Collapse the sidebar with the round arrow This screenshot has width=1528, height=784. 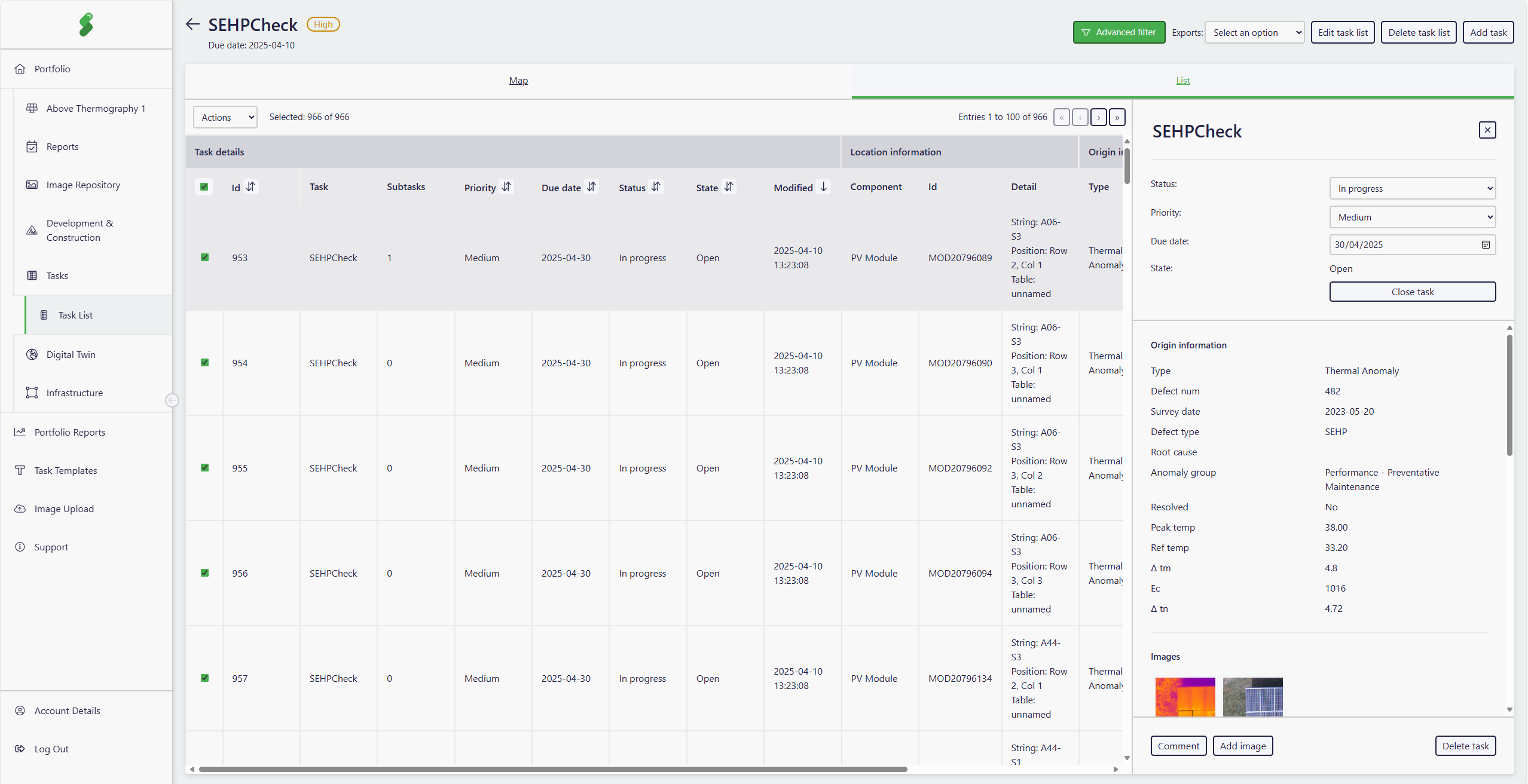pyautogui.click(x=172, y=400)
